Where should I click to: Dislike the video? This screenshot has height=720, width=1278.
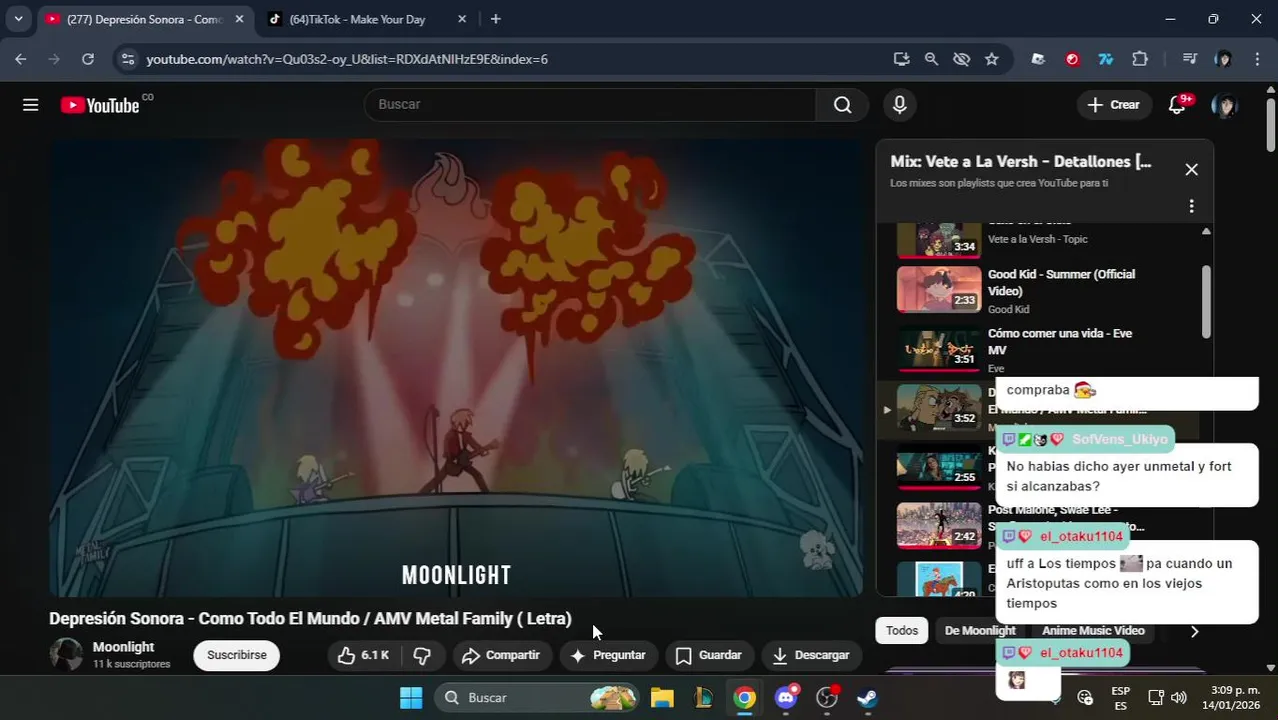[421, 655]
